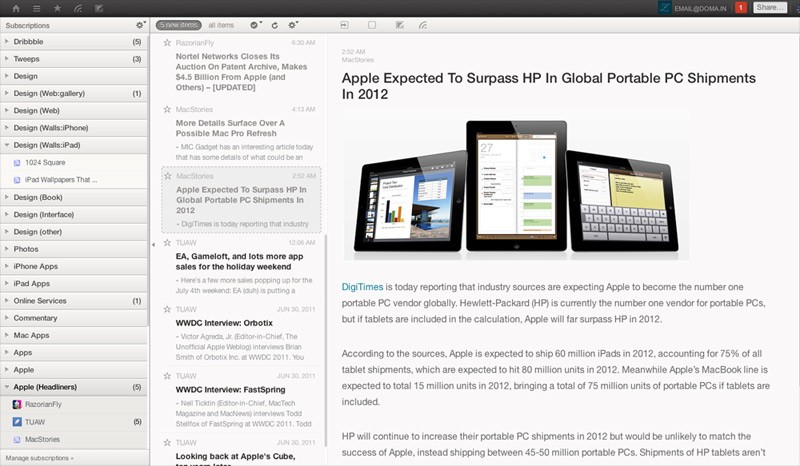Collapse the sidebar with the small arrow handle
800x466 pixels.
pos(153,245)
